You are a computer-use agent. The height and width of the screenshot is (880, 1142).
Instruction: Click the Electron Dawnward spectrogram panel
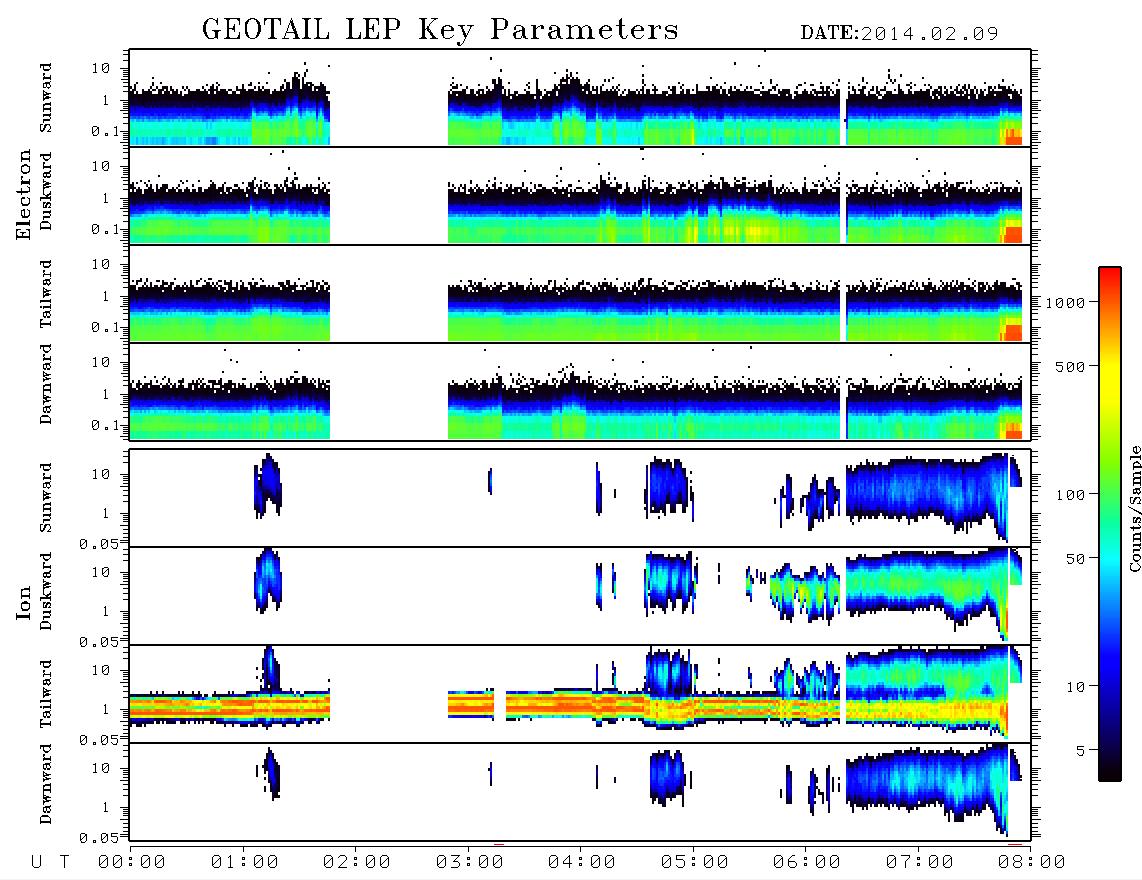(580, 392)
